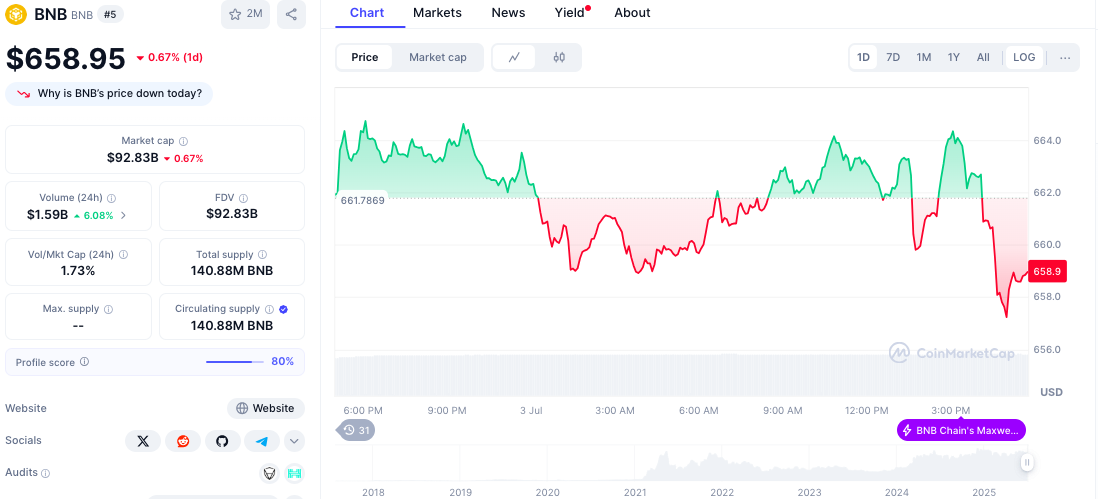Click the pause handle on the range navigator
The width and height of the screenshot is (1098, 499).
(x=1027, y=463)
